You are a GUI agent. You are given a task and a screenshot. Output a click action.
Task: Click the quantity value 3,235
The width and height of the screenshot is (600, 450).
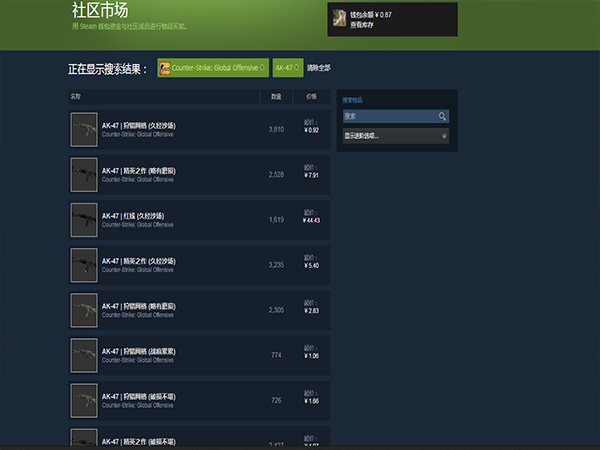[x=276, y=265]
